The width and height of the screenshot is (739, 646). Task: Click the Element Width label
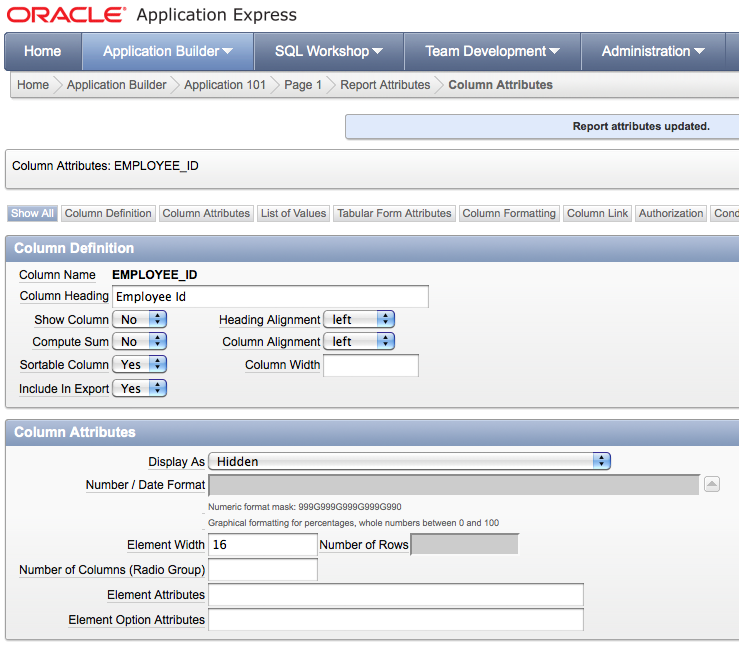pyautogui.click(x=166, y=545)
